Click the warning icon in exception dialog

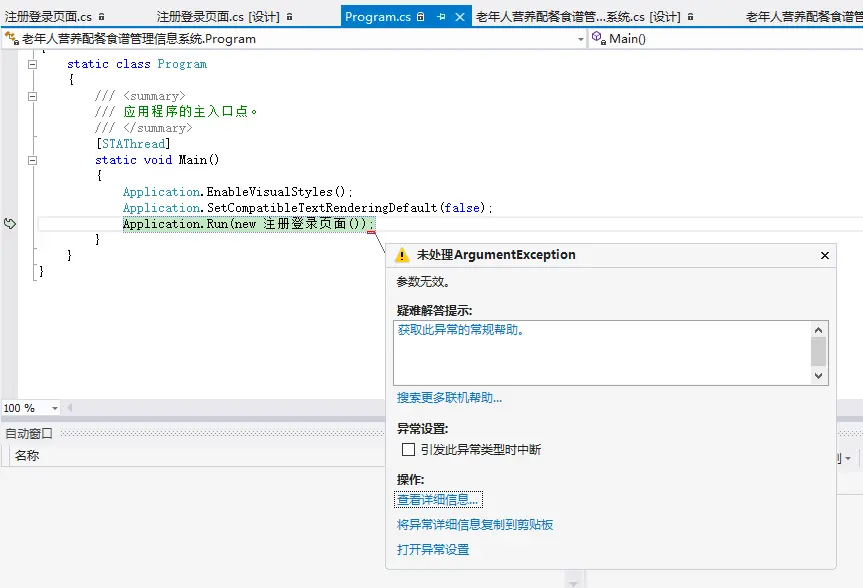pos(402,255)
